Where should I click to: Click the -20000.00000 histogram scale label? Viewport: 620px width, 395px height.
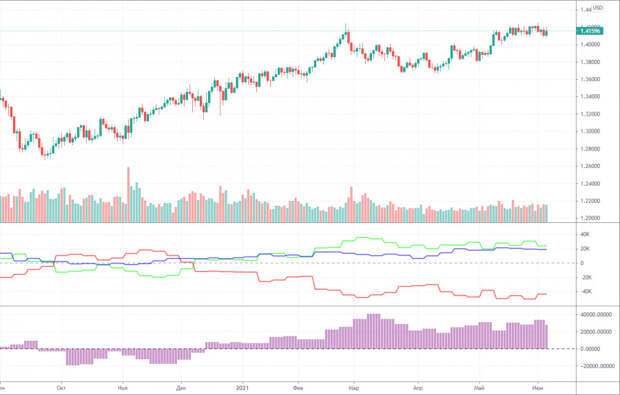tap(596, 366)
